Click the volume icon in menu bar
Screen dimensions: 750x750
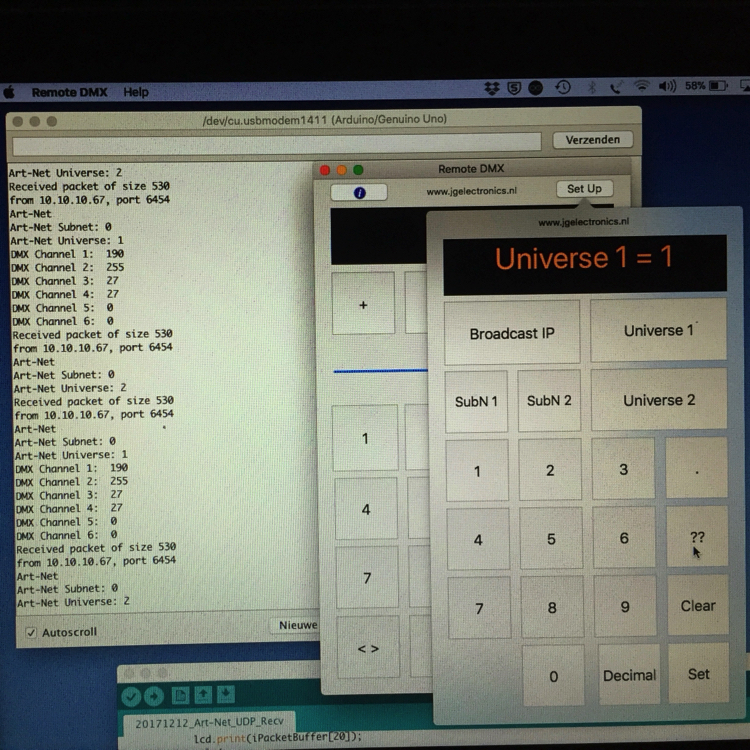pyautogui.click(x=667, y=86)
